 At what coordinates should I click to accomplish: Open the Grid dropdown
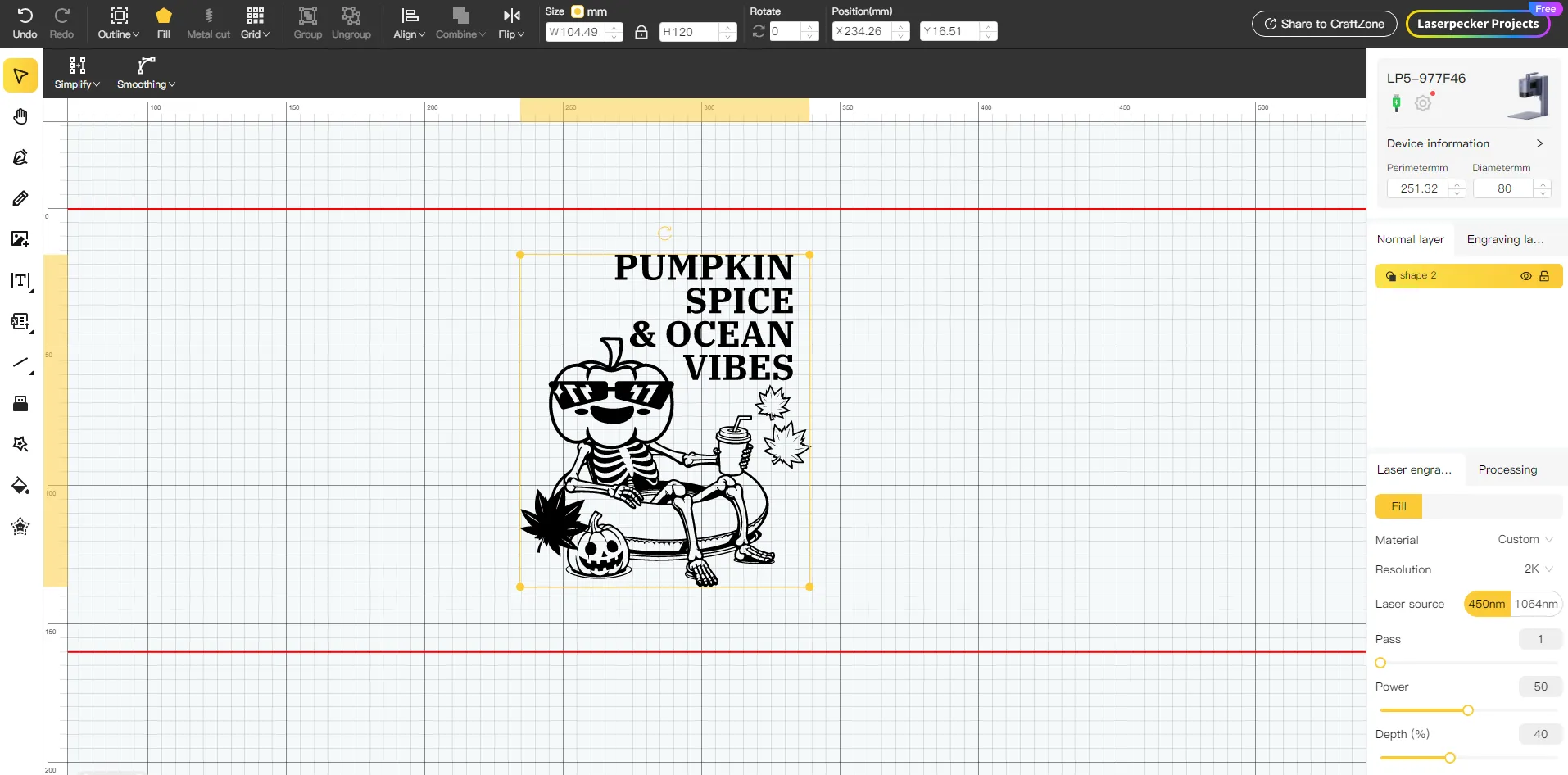(255, 23)
